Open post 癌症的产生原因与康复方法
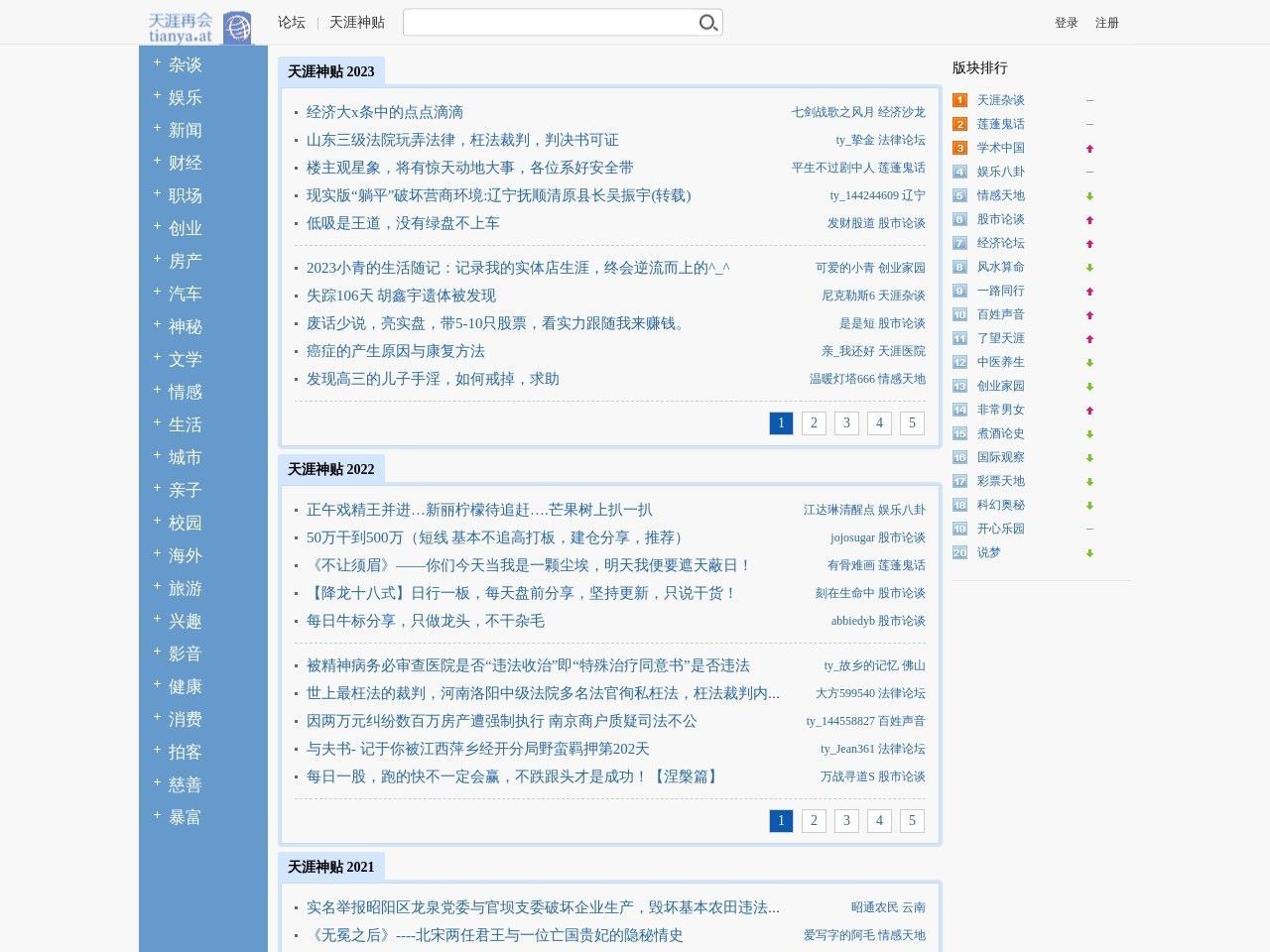This screenshot has height=952, width=1270. pos(396,351)
